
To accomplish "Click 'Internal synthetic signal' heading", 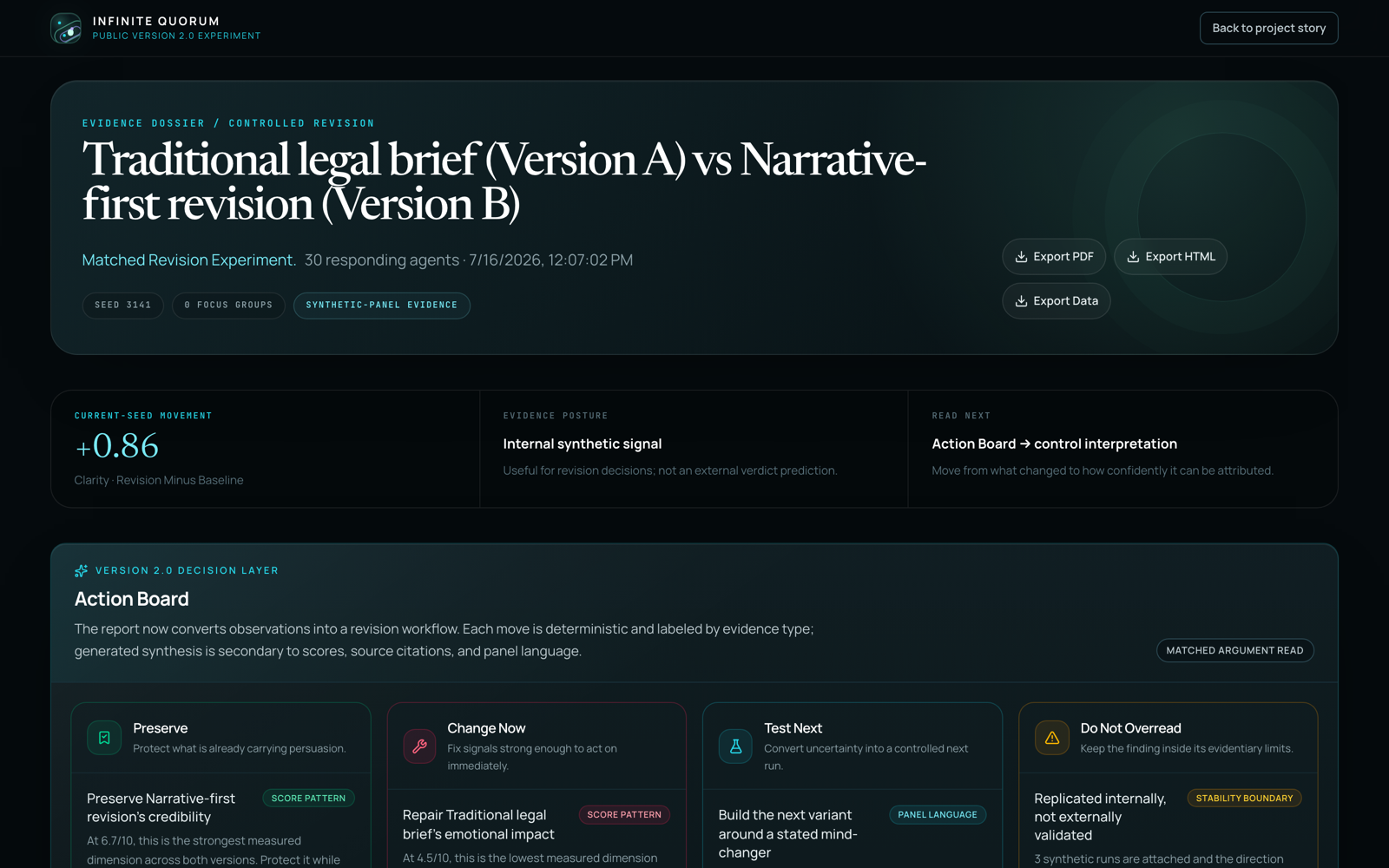I will click(x=583, y=444).
